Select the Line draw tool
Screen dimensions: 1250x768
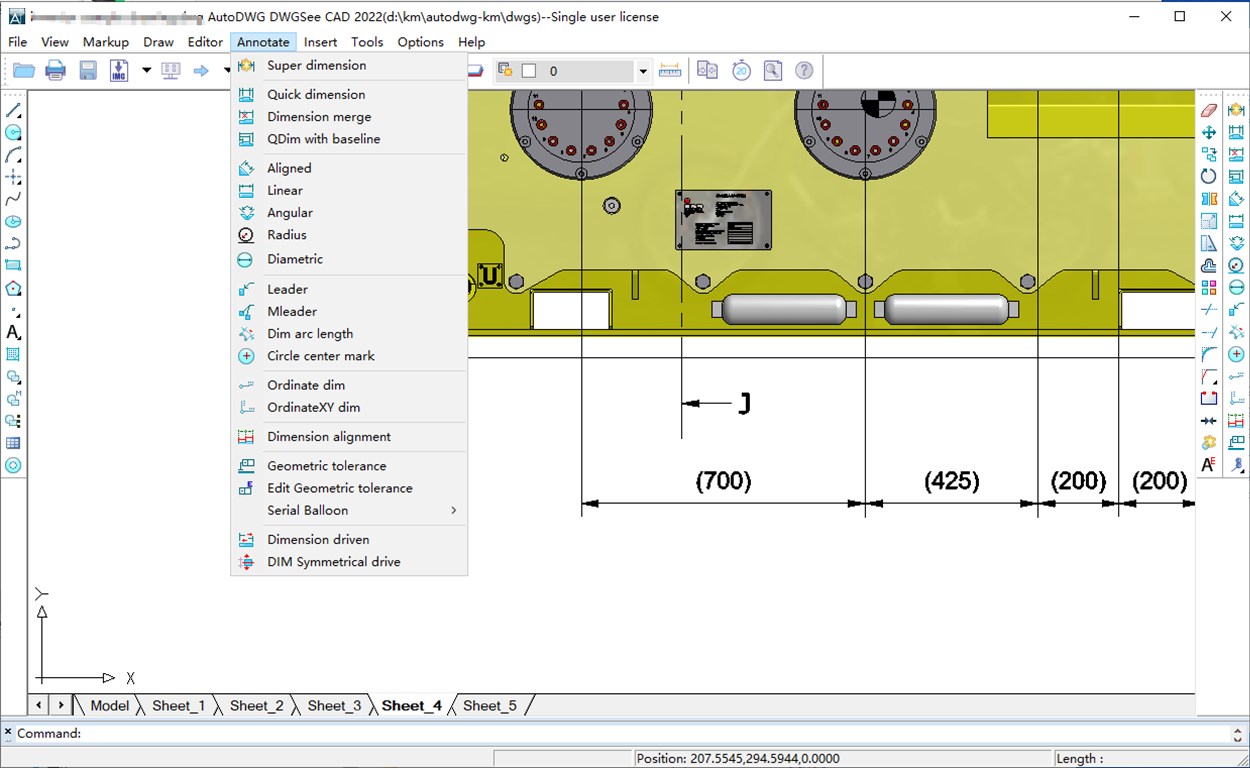[x=14, y=111]
